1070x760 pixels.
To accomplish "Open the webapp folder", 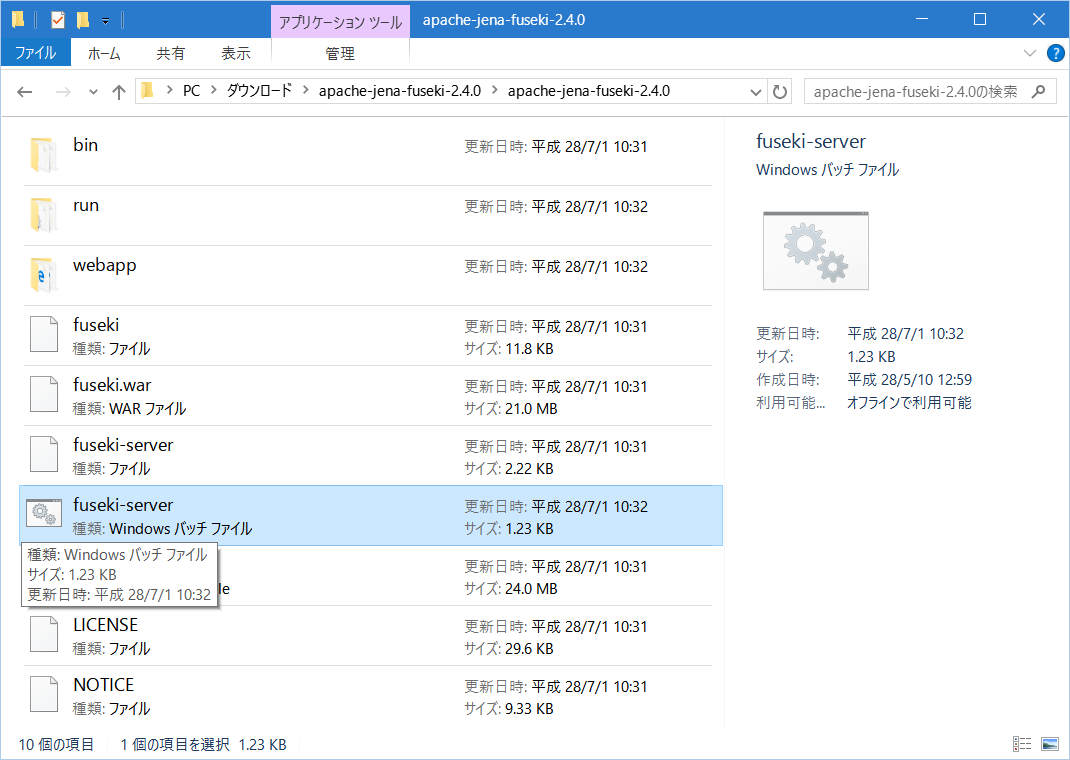I will 104,265.
